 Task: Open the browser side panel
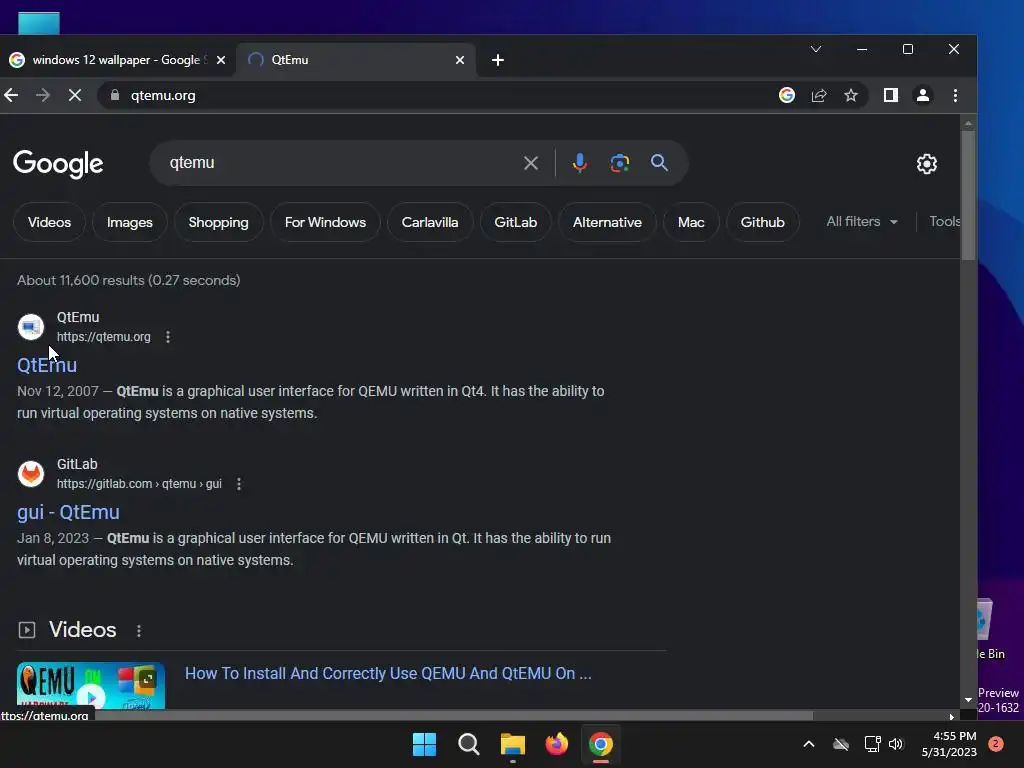click(891, 95)
